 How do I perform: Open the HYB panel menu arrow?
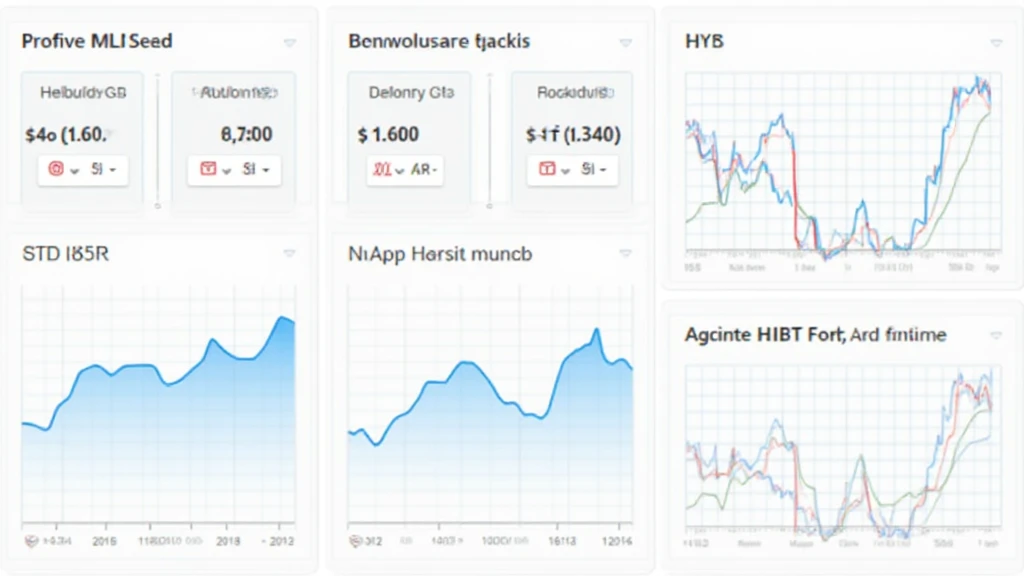pyautogui.click(x=996, y=43)
